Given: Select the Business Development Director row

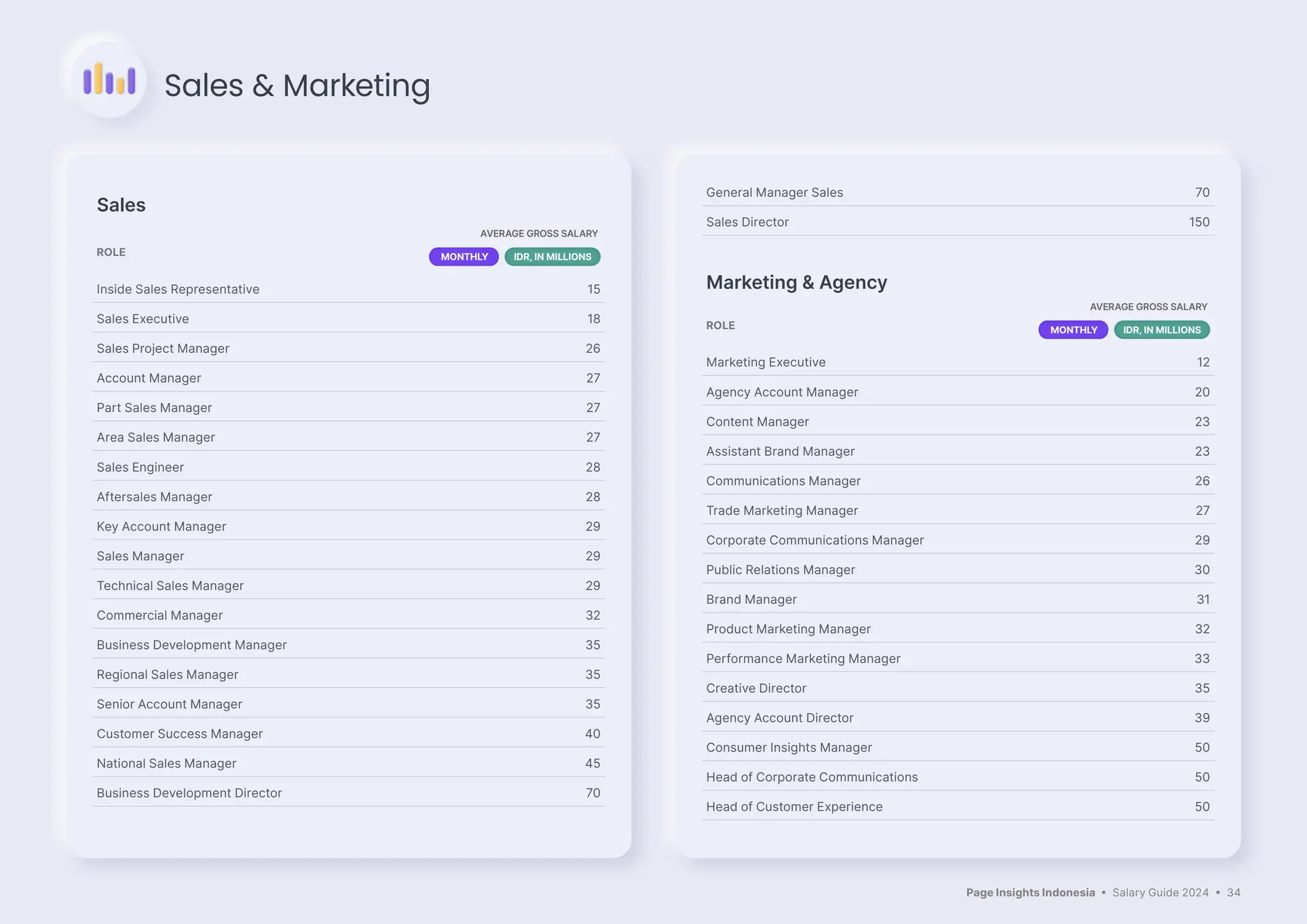Looking at the screenshot, I should click(189, 793).
